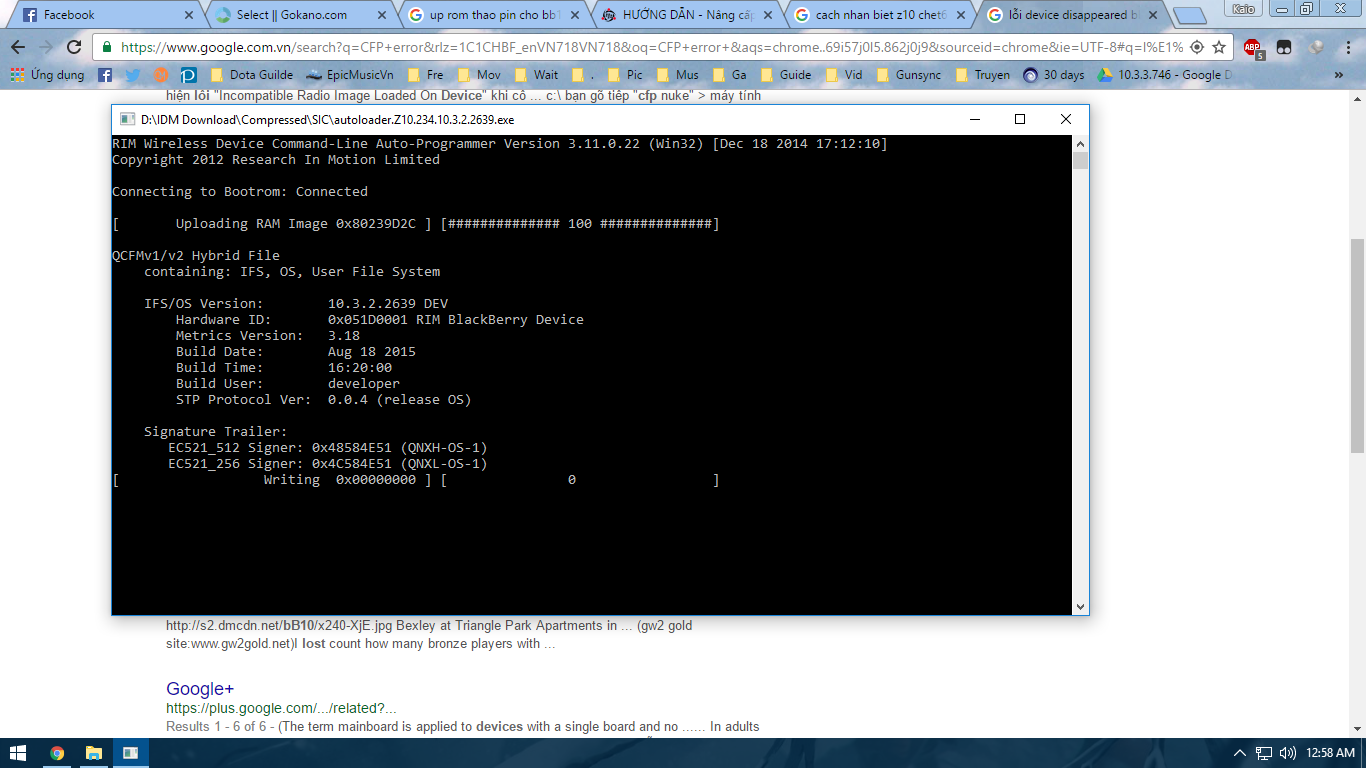Close the Gokano.com tab
The image size is (1366, 768).
383,15
